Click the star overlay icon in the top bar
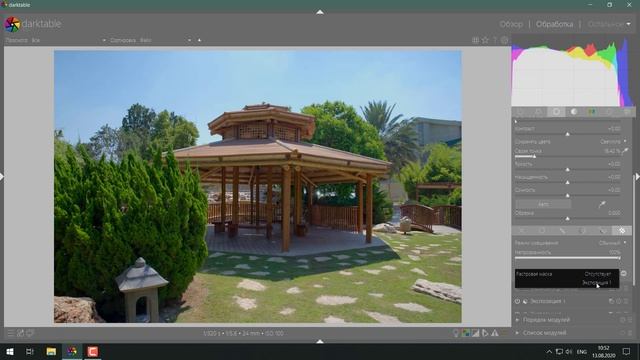The width and height of the screenshot is (640, 360). coord(485,40)
